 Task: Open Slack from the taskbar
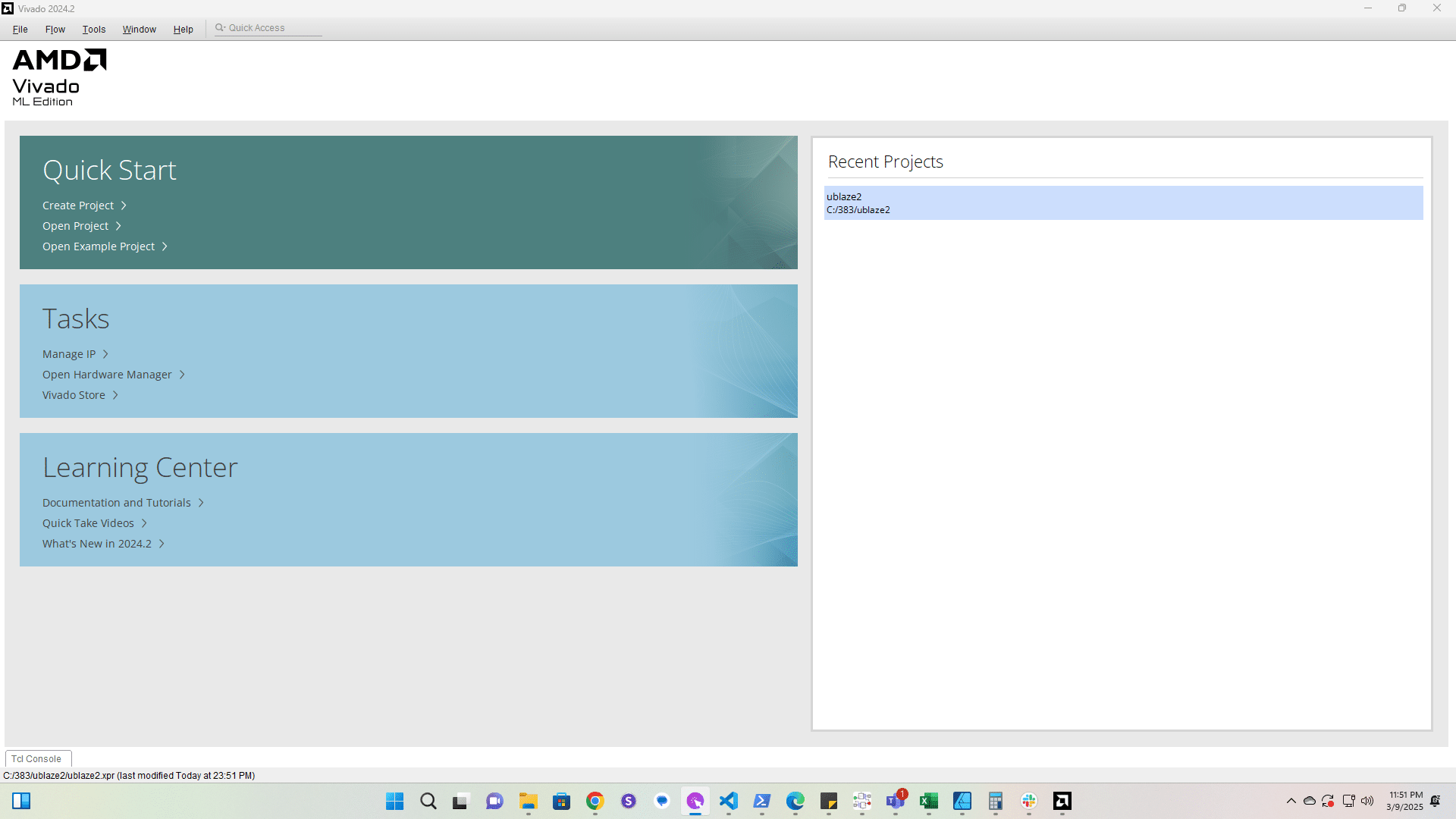coord(1029,801)
